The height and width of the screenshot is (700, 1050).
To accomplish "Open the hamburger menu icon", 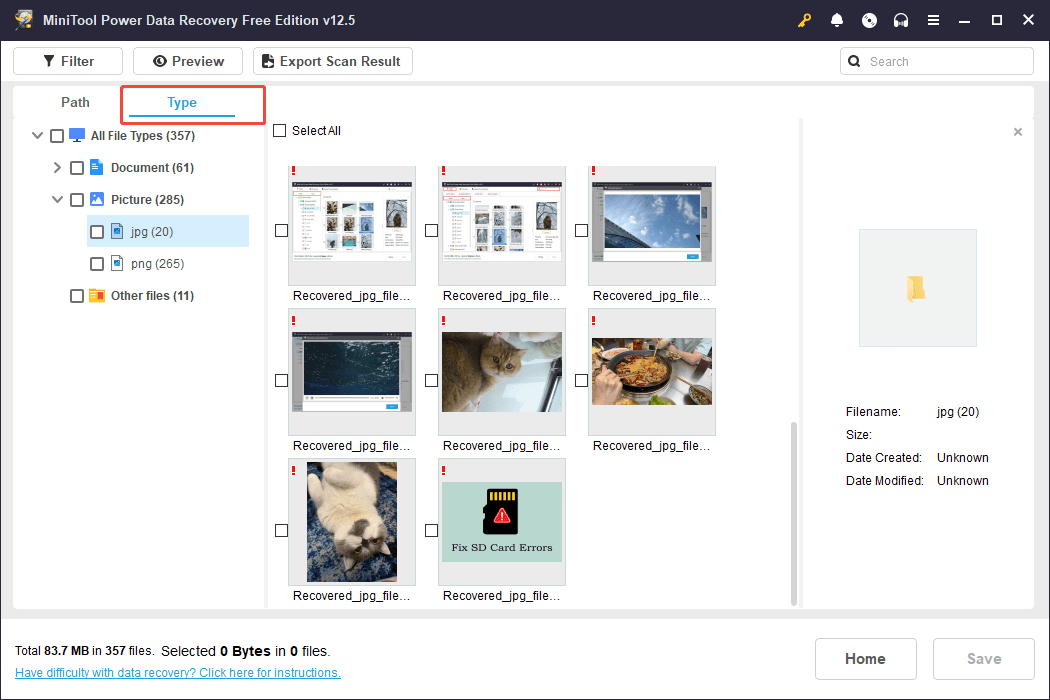I will point(933,20).
